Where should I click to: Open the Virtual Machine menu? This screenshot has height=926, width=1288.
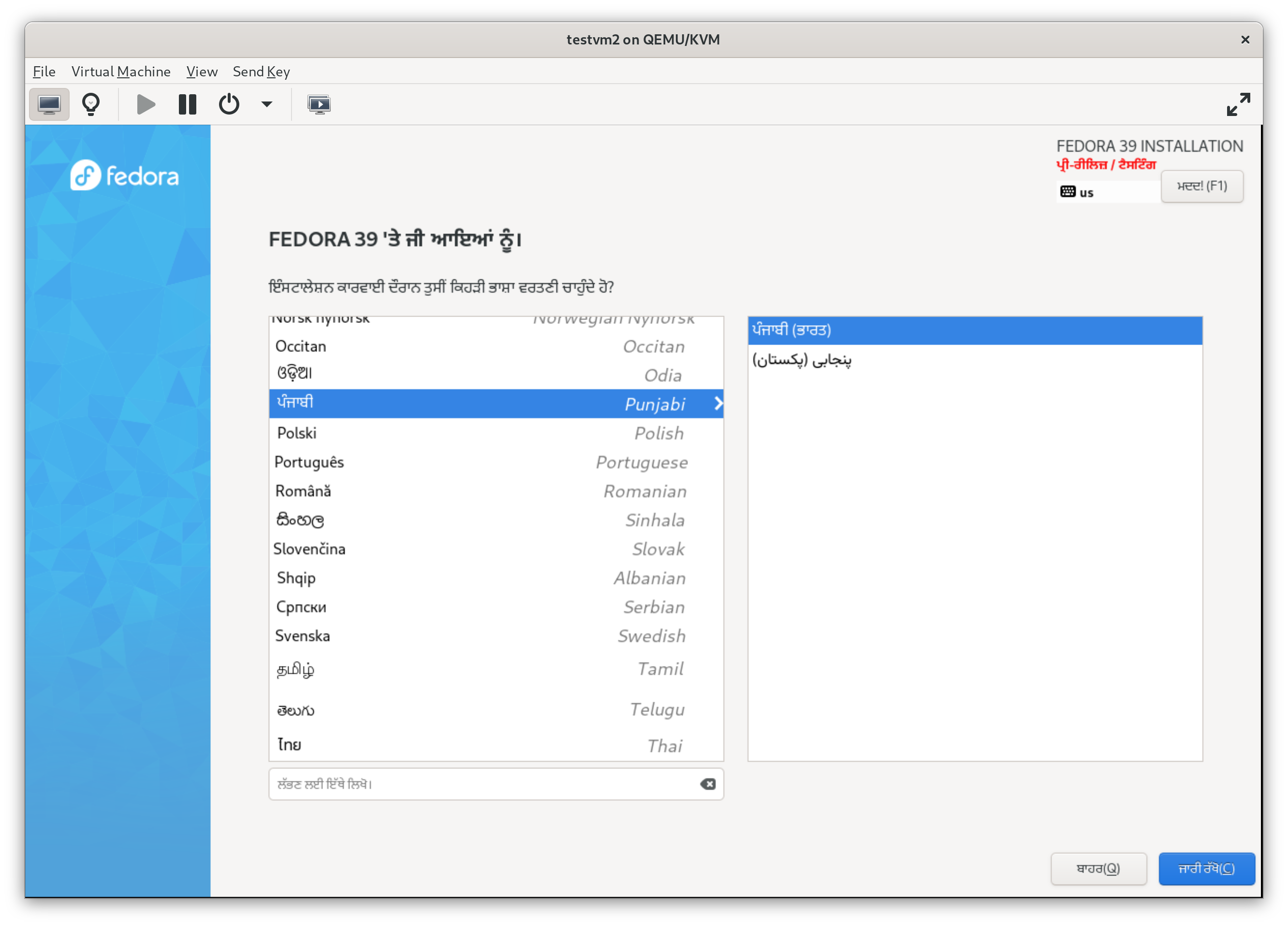[121, 72]
